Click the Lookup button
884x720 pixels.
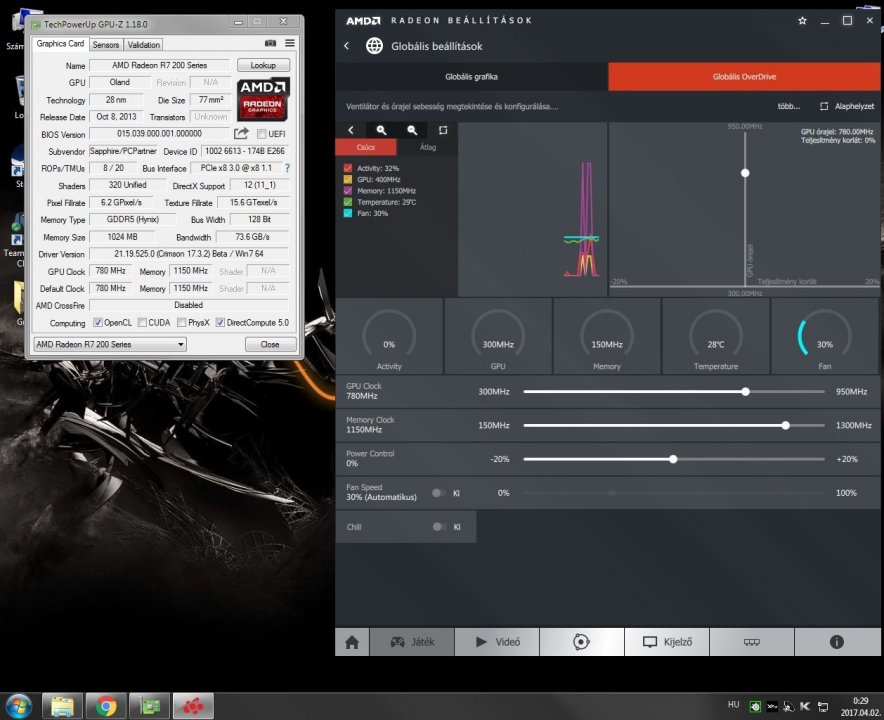point(263,65)
